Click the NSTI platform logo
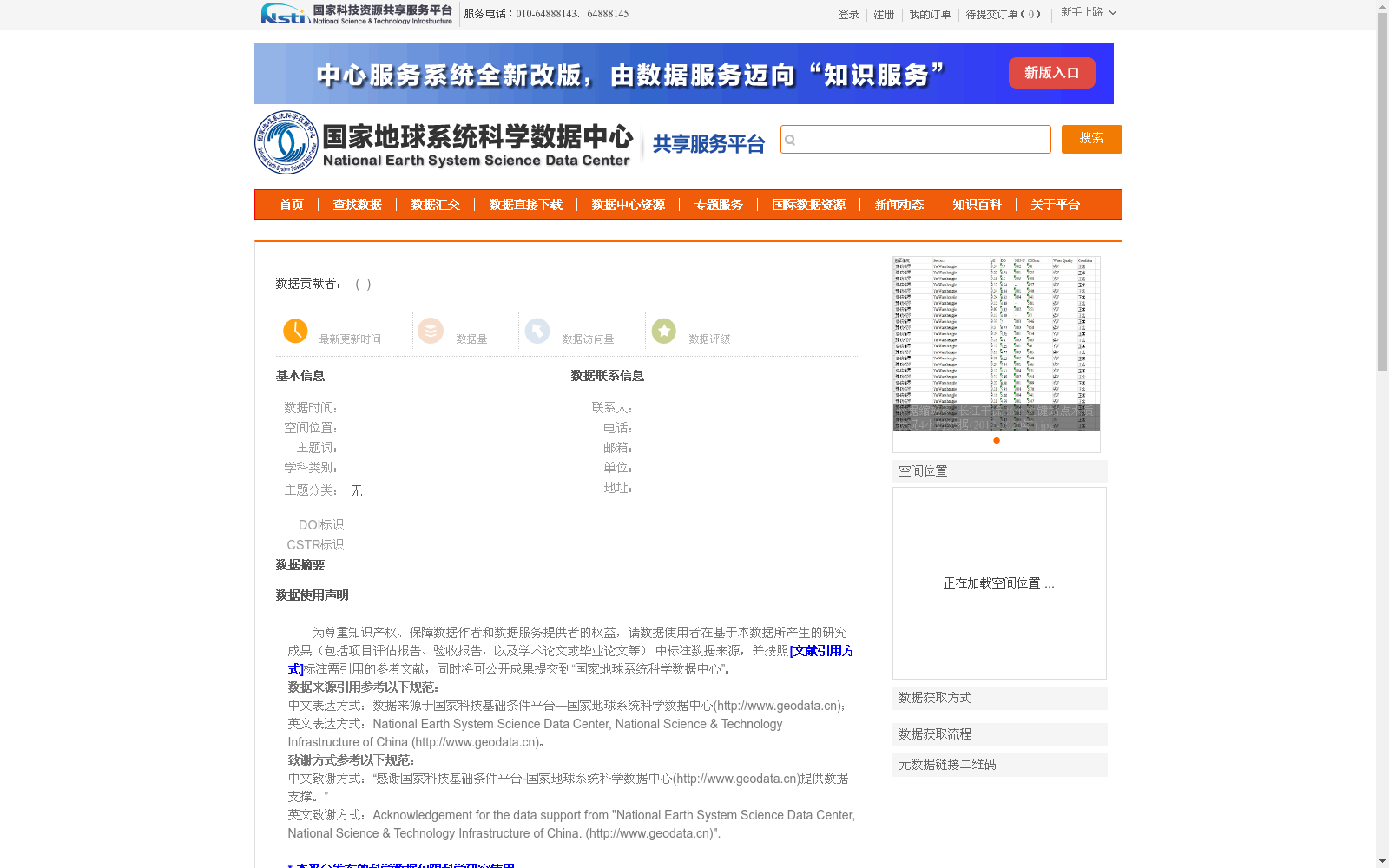This screenshot has height=868, width=1389. coord(357,14)
